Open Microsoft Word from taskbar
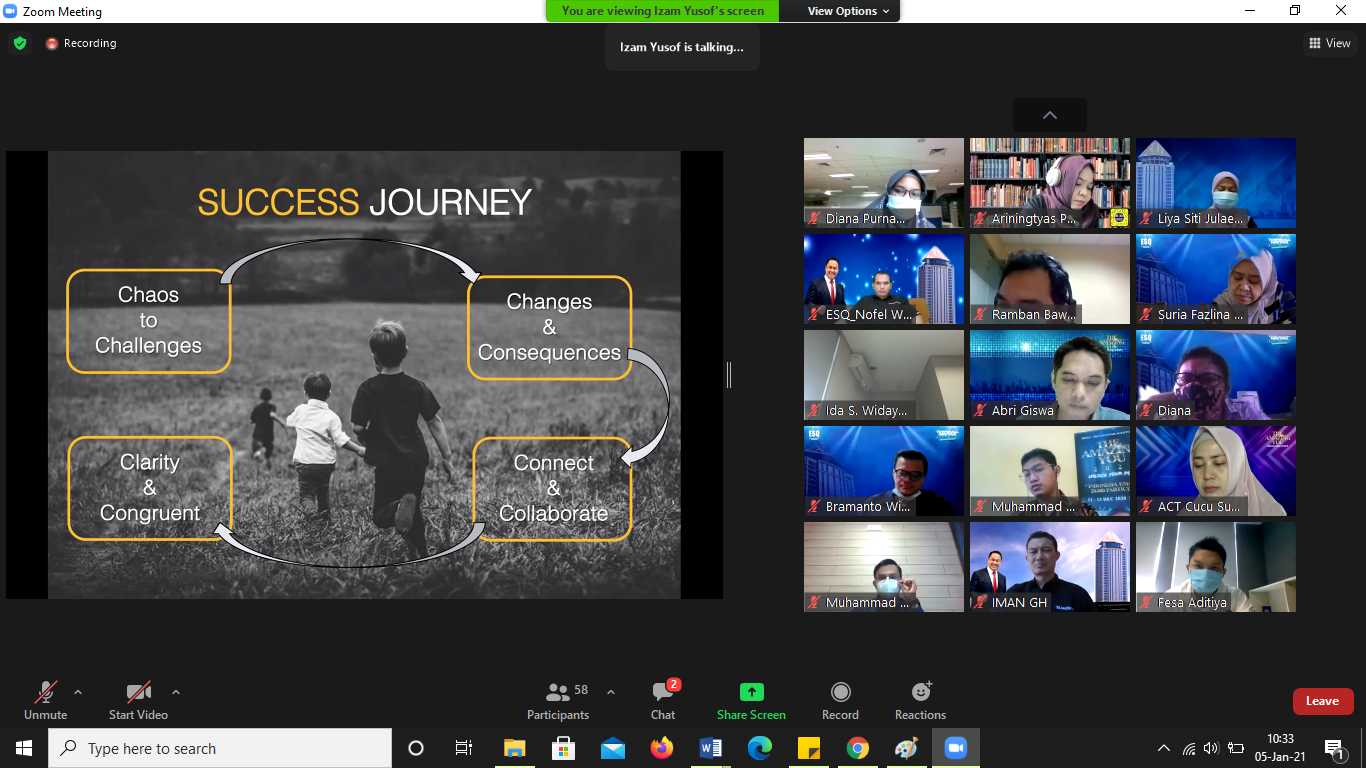Viewport: 1366px width, 768px height. (x=711, y=748)
